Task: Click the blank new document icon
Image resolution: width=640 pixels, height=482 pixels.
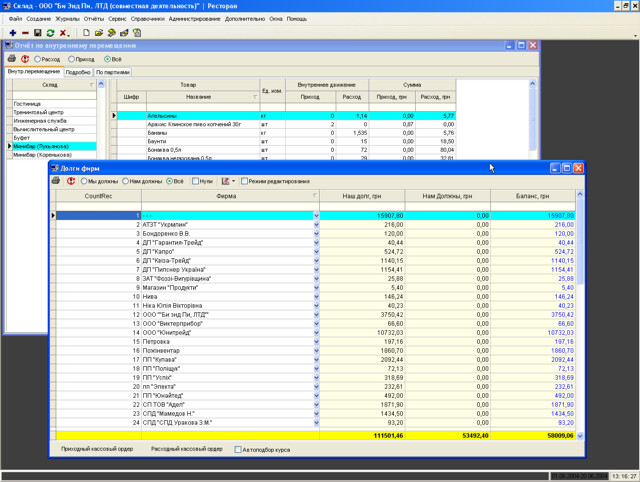Action: pos(86,33)
